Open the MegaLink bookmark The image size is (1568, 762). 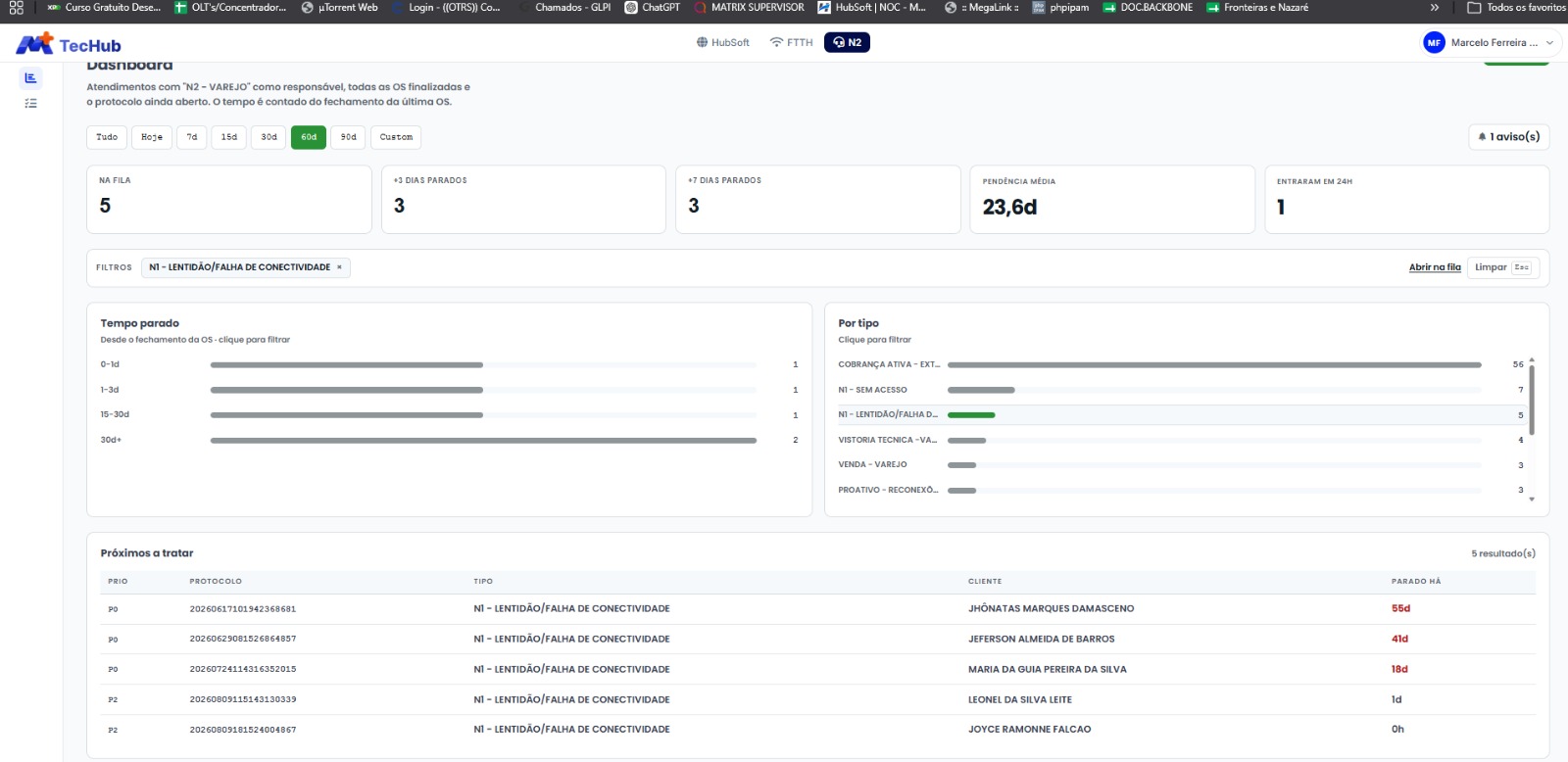pos(981,8)
